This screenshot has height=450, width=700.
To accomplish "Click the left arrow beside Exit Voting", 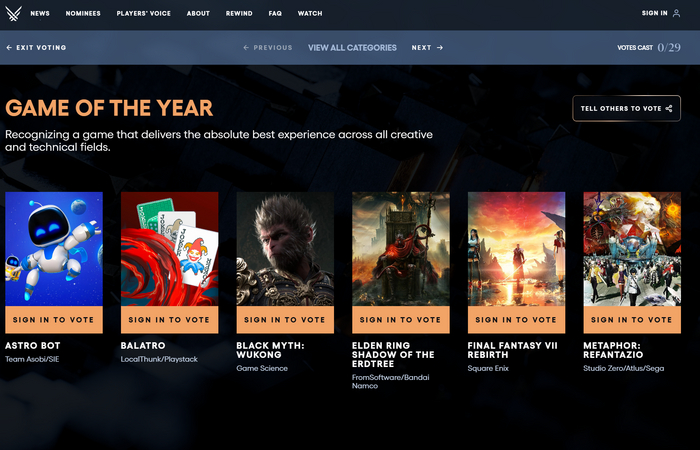I will pyautogui.click(x=9, y=47).
